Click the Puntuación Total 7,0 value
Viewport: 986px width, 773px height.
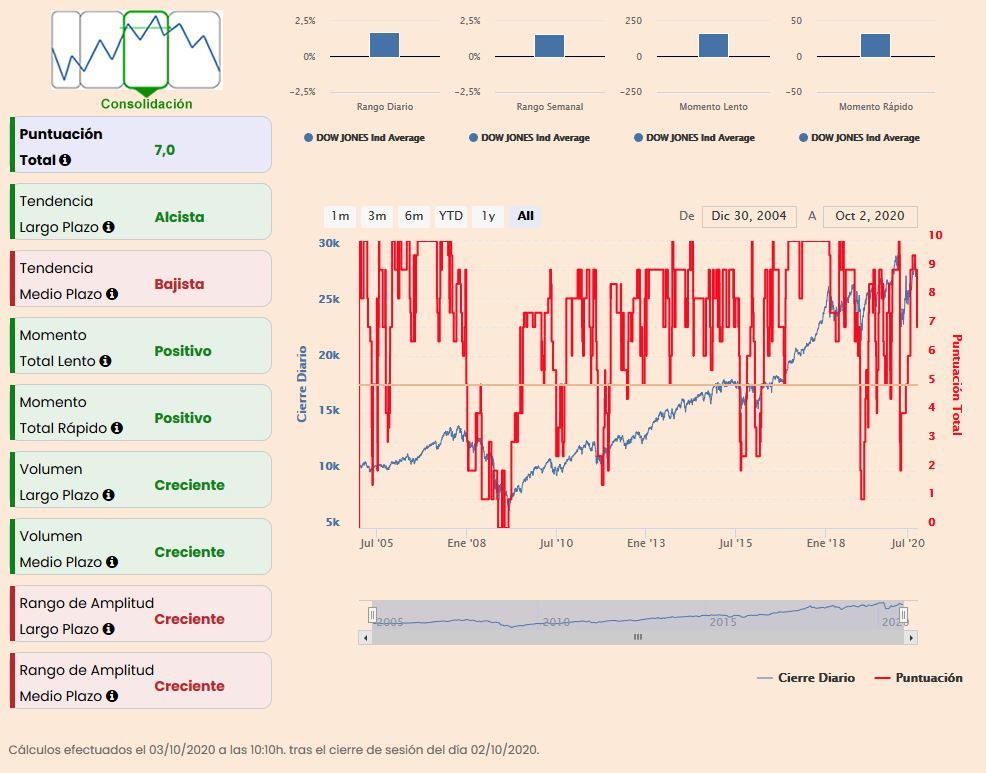click(165, 150)
